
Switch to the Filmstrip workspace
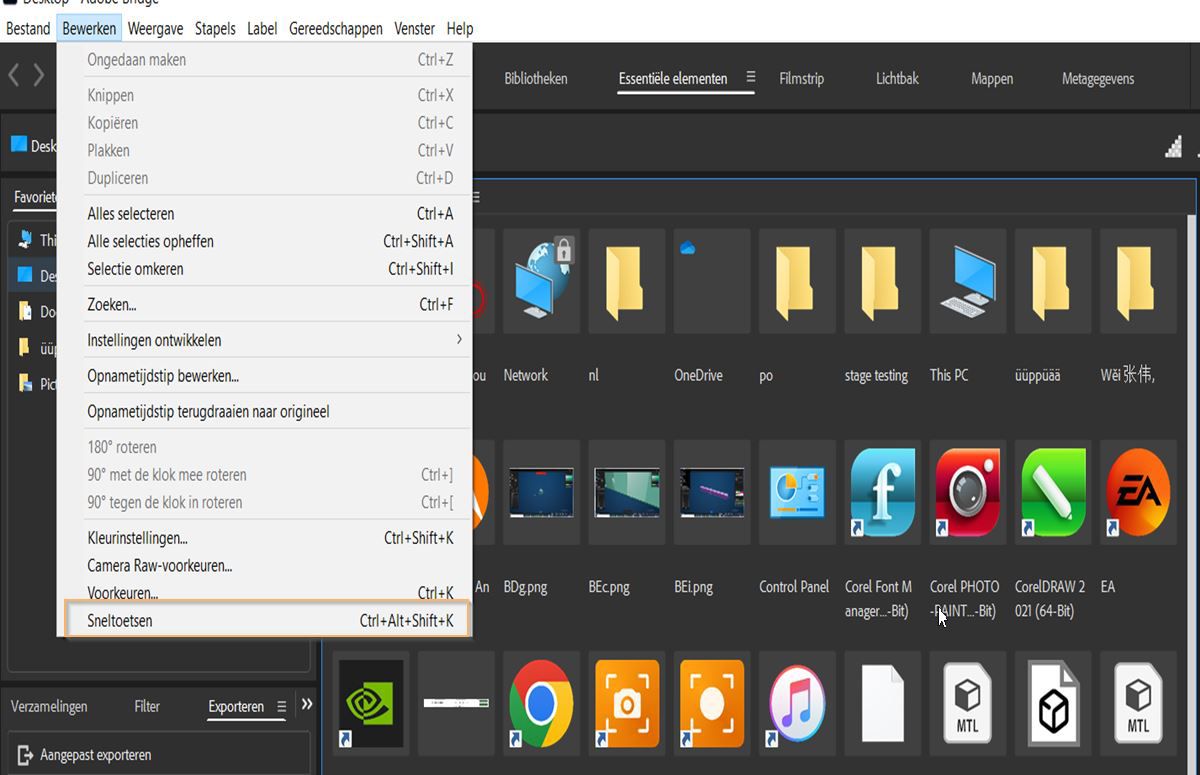click(x=802, y=78)
